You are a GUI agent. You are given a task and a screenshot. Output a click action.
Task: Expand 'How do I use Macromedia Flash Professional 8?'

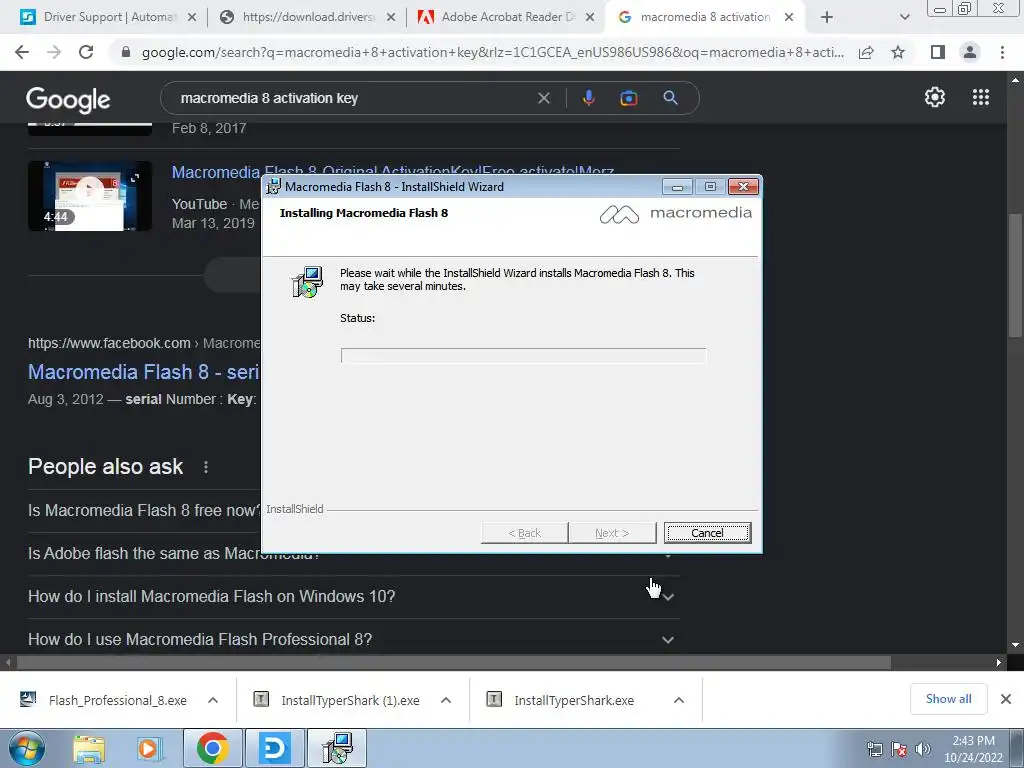(353, 639)
